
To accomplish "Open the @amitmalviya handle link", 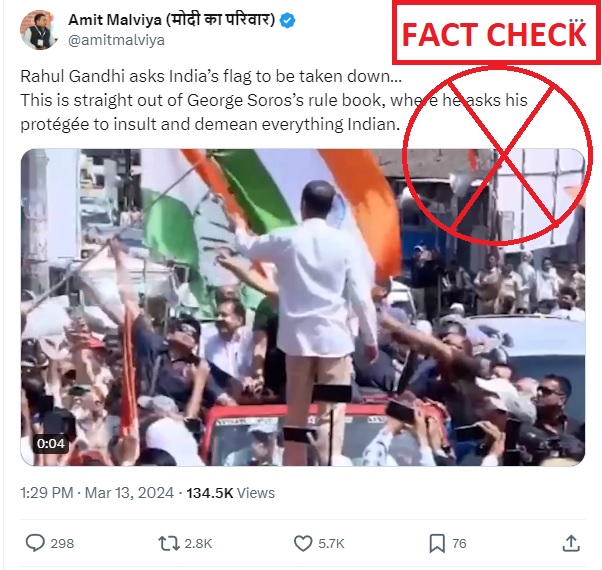I will click(x=116, y=40).
